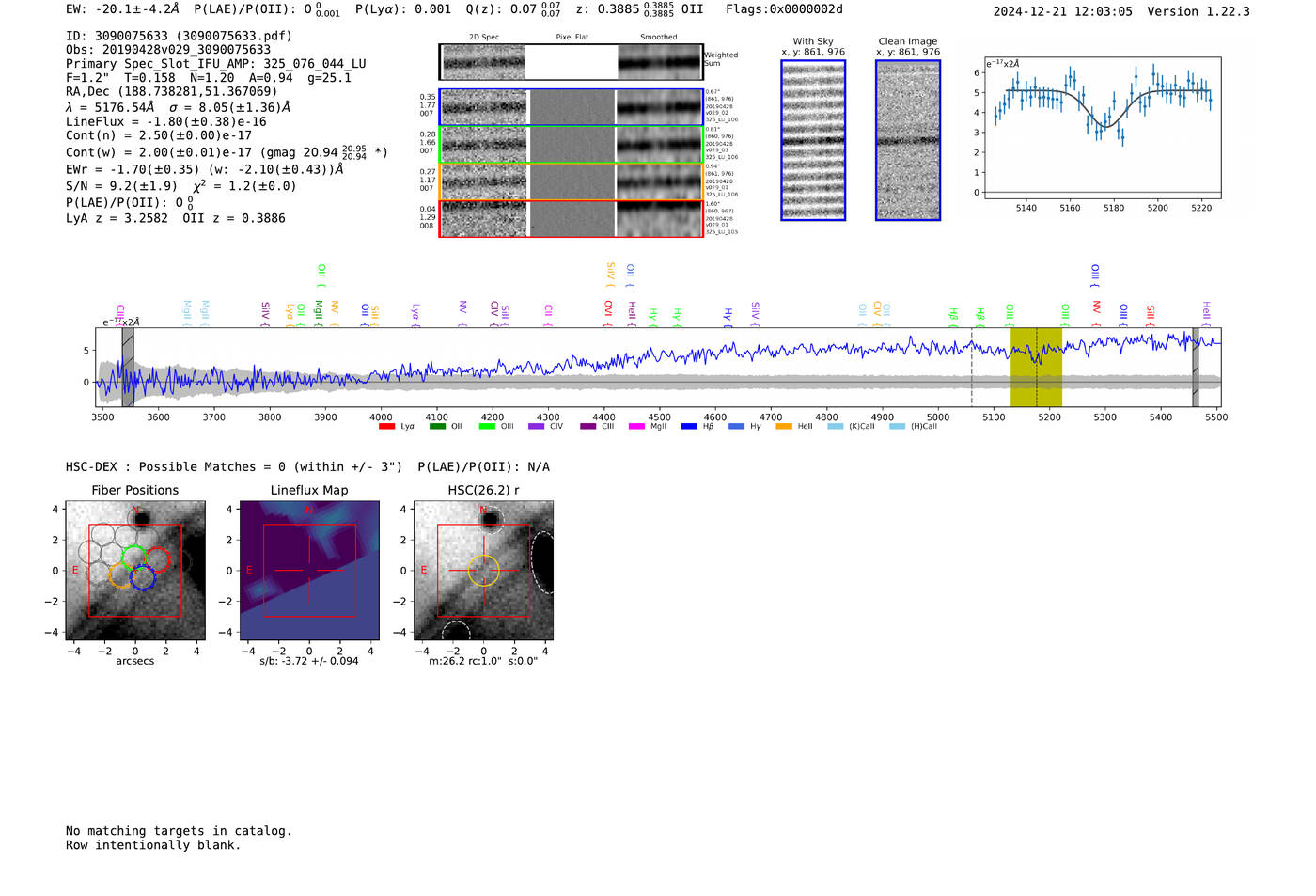Click the 'No matching targets in catalog.' text
The image size is (1316, 896).
pyautogui.click(x=179, y=831)
